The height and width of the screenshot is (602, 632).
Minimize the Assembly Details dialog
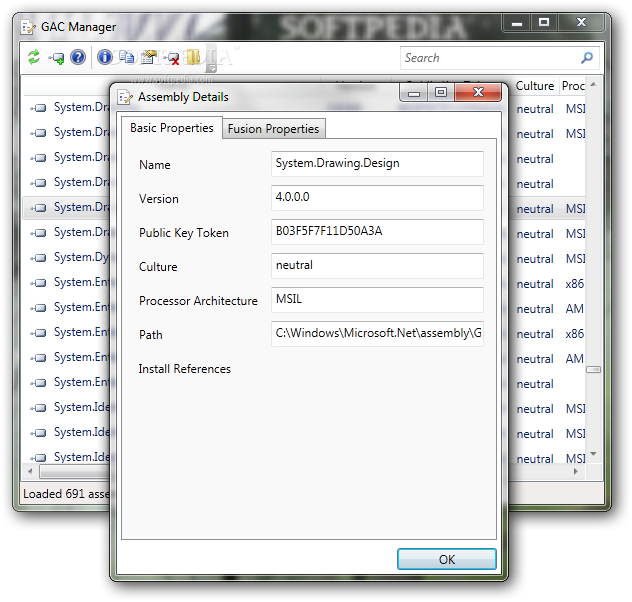414,92
